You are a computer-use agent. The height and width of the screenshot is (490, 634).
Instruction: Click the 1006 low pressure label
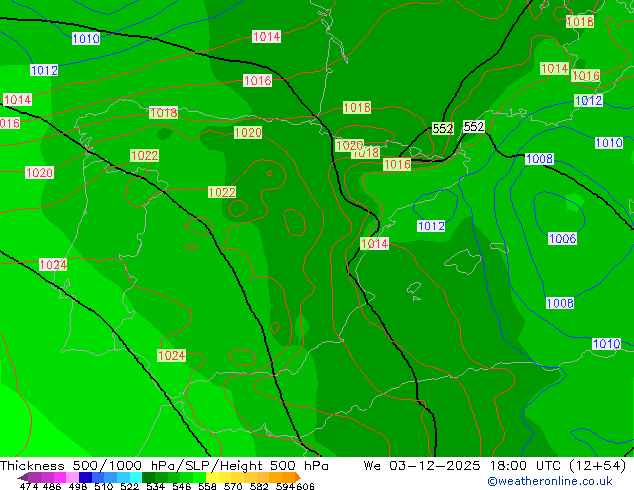tap(562, 239)
